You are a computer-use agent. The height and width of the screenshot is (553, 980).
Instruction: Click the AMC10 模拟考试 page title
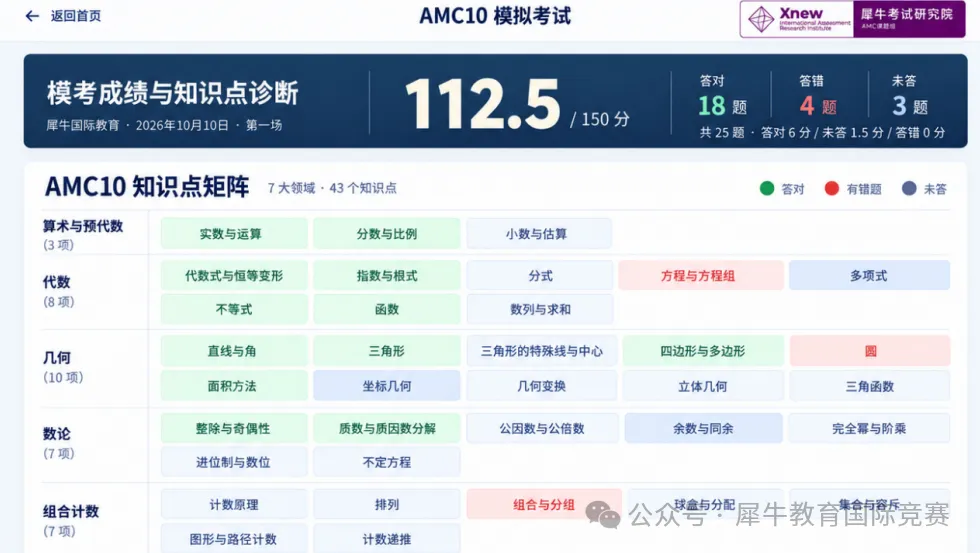pyautogui.click(x=495, y=16)
